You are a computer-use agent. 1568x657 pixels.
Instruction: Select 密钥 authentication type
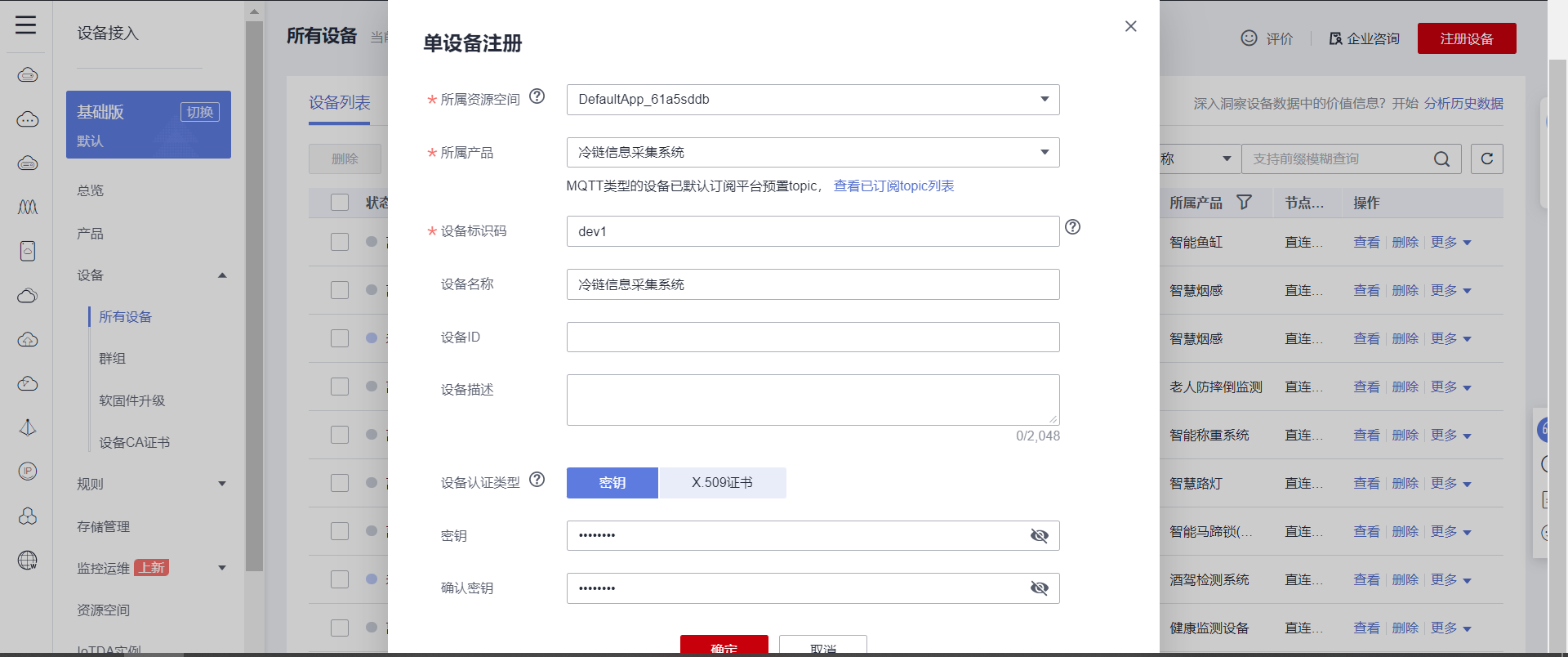coord(612,483)
